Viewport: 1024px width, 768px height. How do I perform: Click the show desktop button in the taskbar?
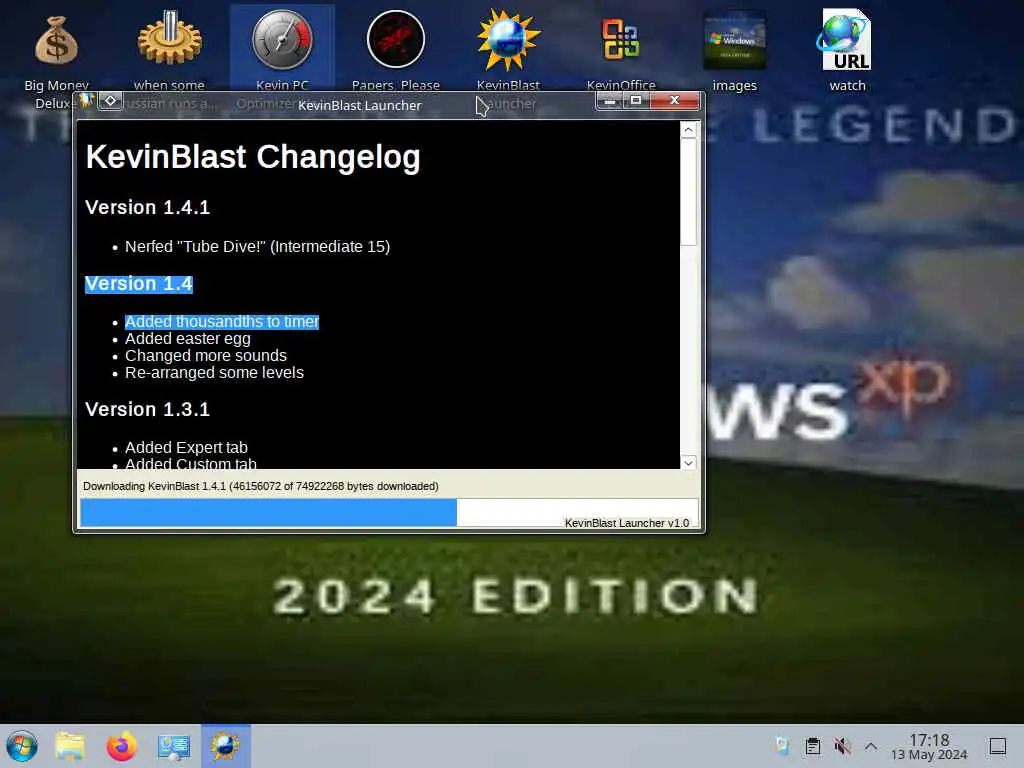997,746
